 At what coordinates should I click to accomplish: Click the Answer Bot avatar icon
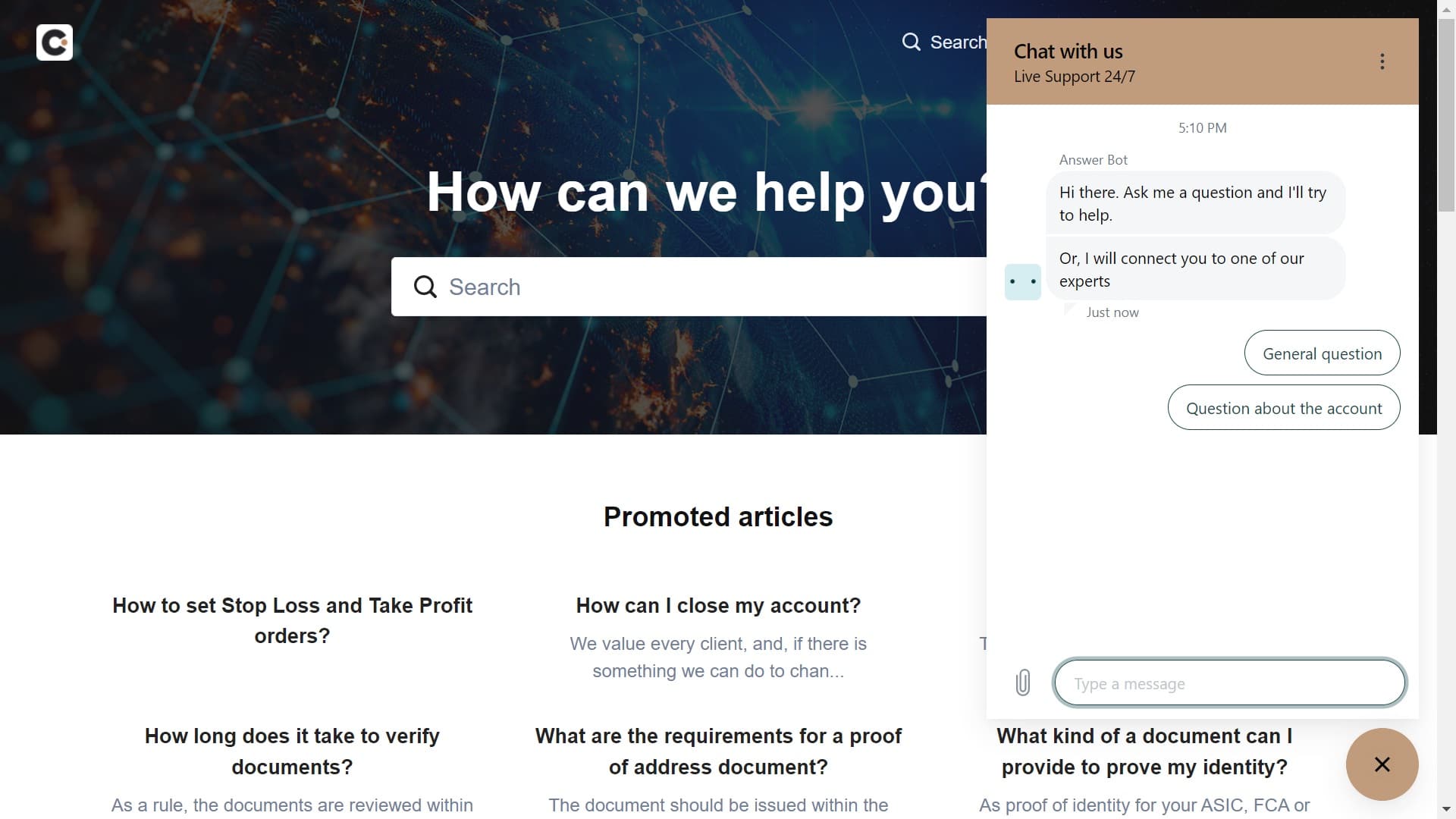1022,282
